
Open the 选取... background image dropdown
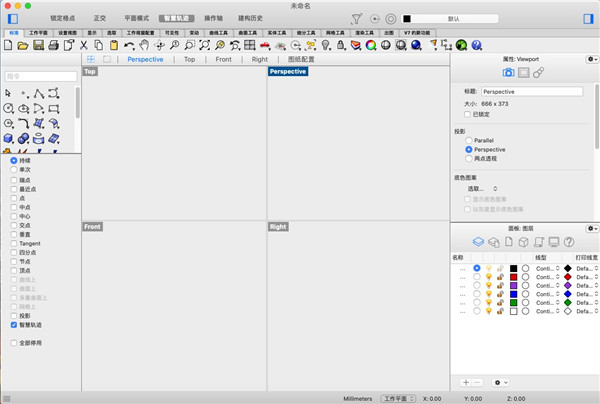coord(482,188)
